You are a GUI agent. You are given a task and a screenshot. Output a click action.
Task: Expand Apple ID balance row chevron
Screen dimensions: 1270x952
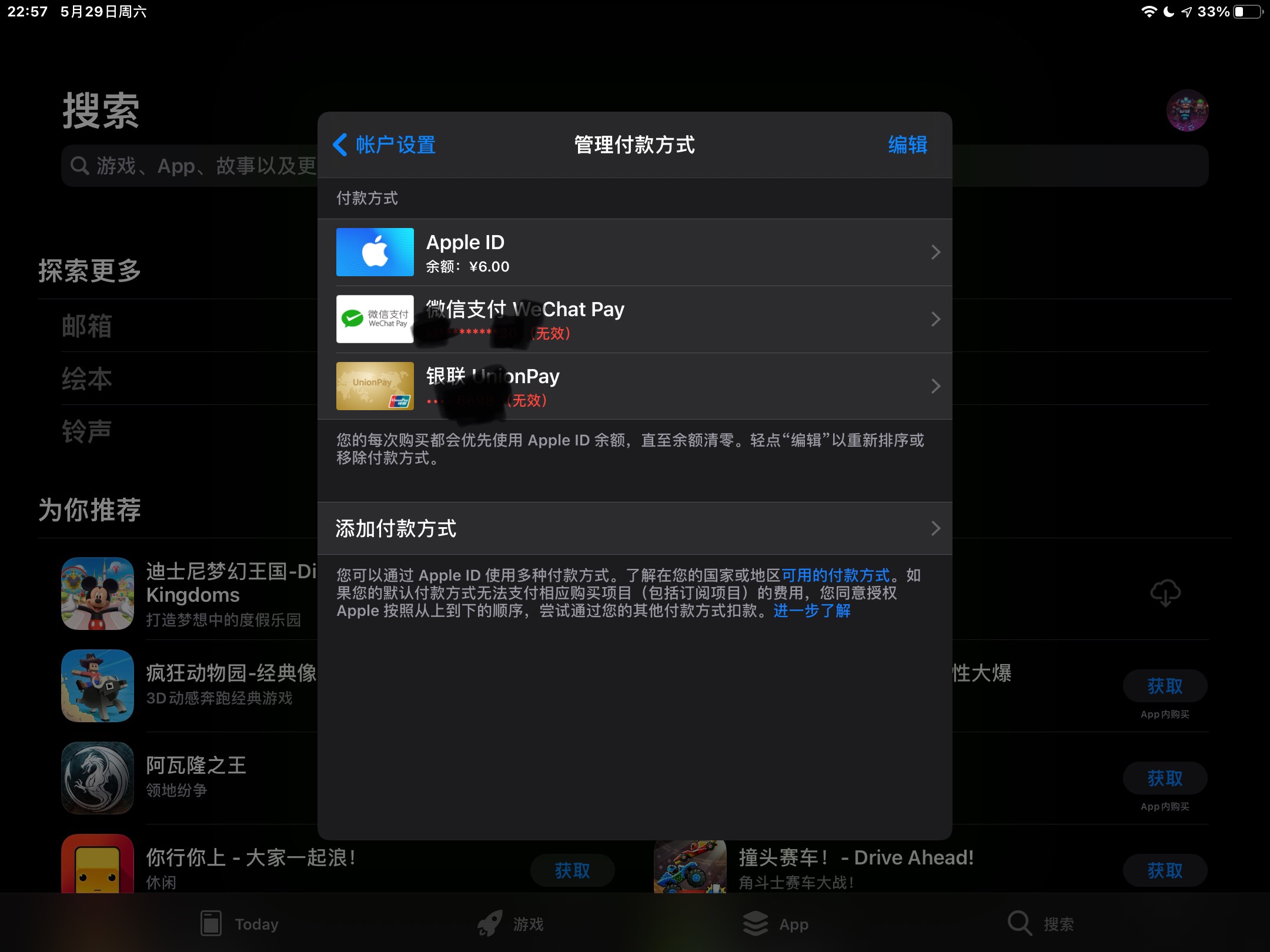[x=935, y=253]
